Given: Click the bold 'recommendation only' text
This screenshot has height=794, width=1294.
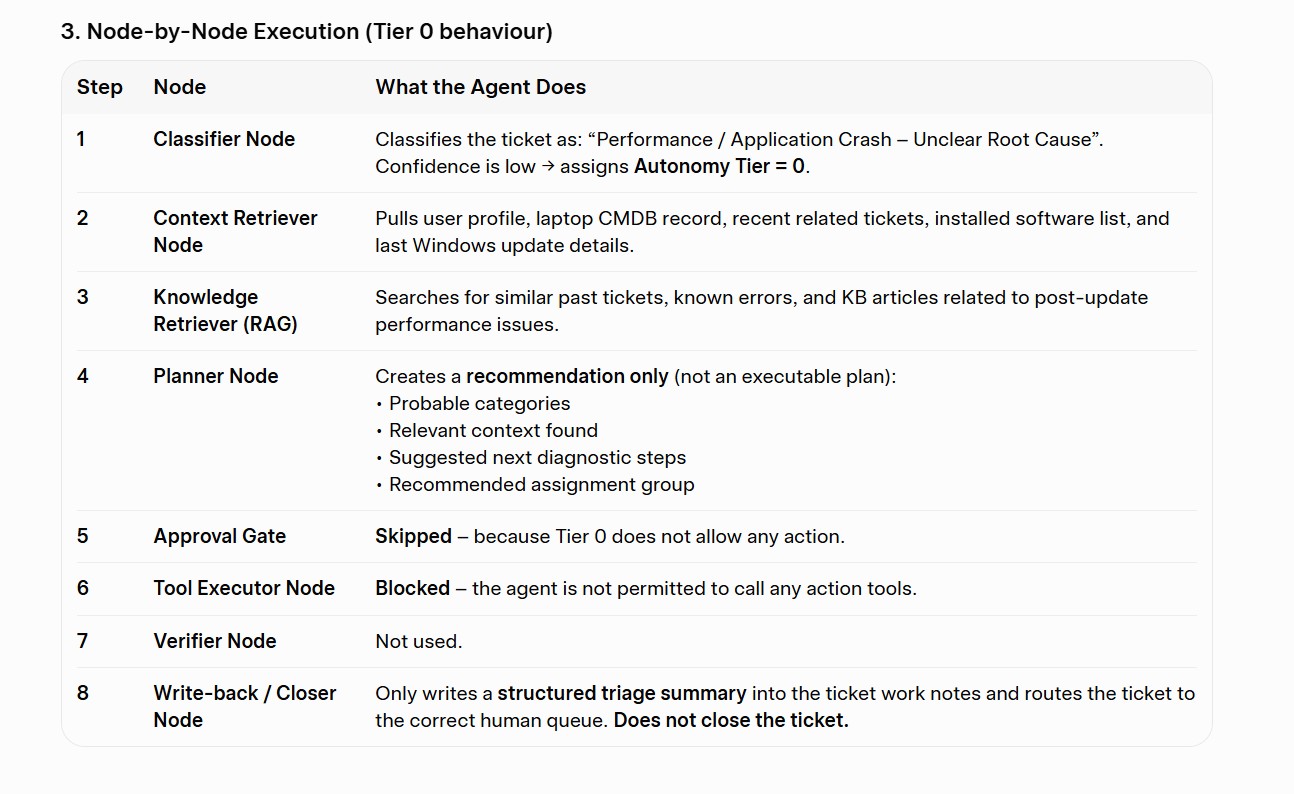Looking at the screenshot, I should [567, 376].
